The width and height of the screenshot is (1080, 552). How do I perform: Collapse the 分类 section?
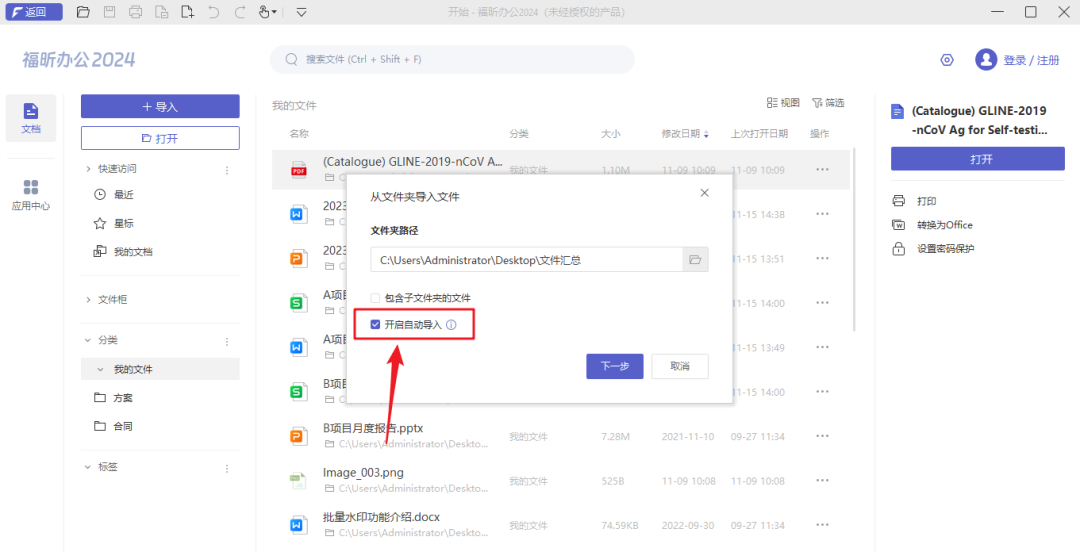[x=88, y=340]
